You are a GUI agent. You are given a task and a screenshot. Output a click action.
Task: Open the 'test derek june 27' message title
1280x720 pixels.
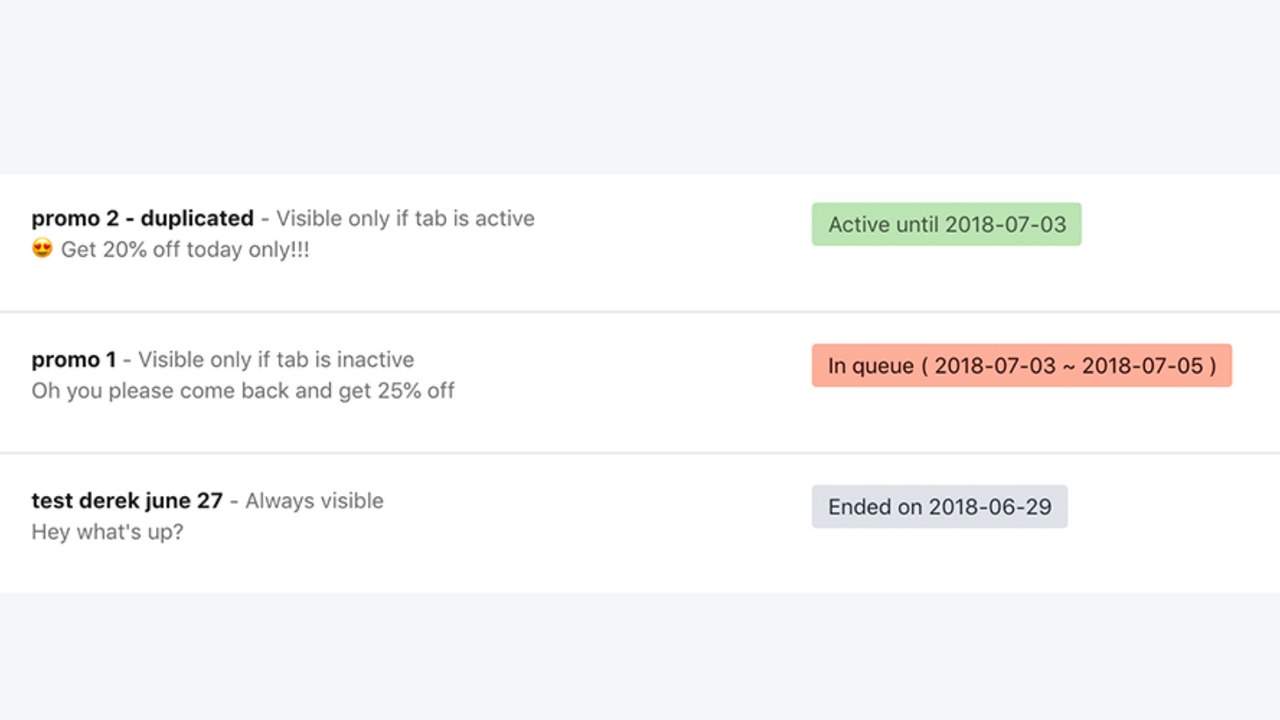pyautogui.click(x=127, y=500)
